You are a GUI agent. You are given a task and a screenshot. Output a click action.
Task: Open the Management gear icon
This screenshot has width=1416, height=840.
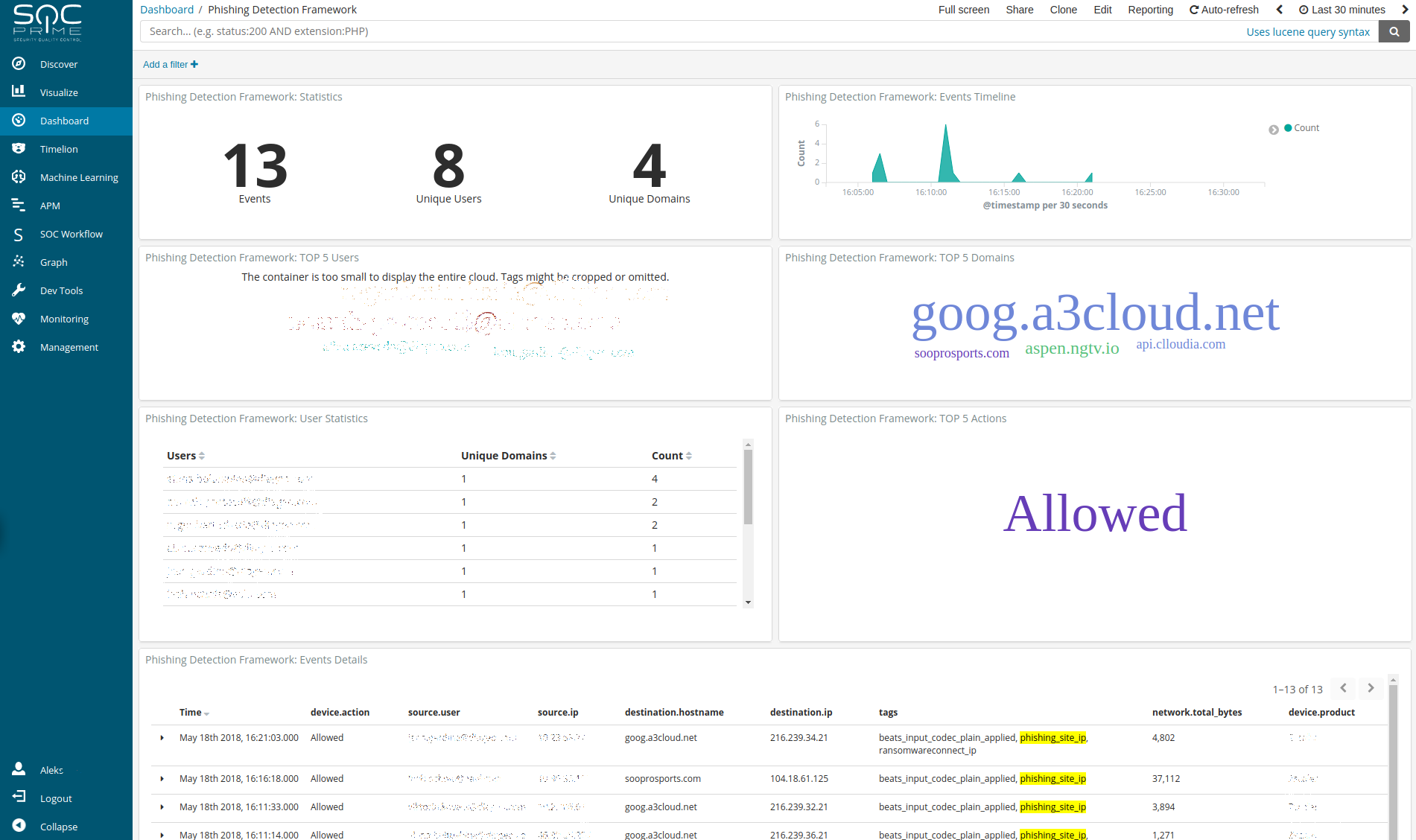pos(19,347)
